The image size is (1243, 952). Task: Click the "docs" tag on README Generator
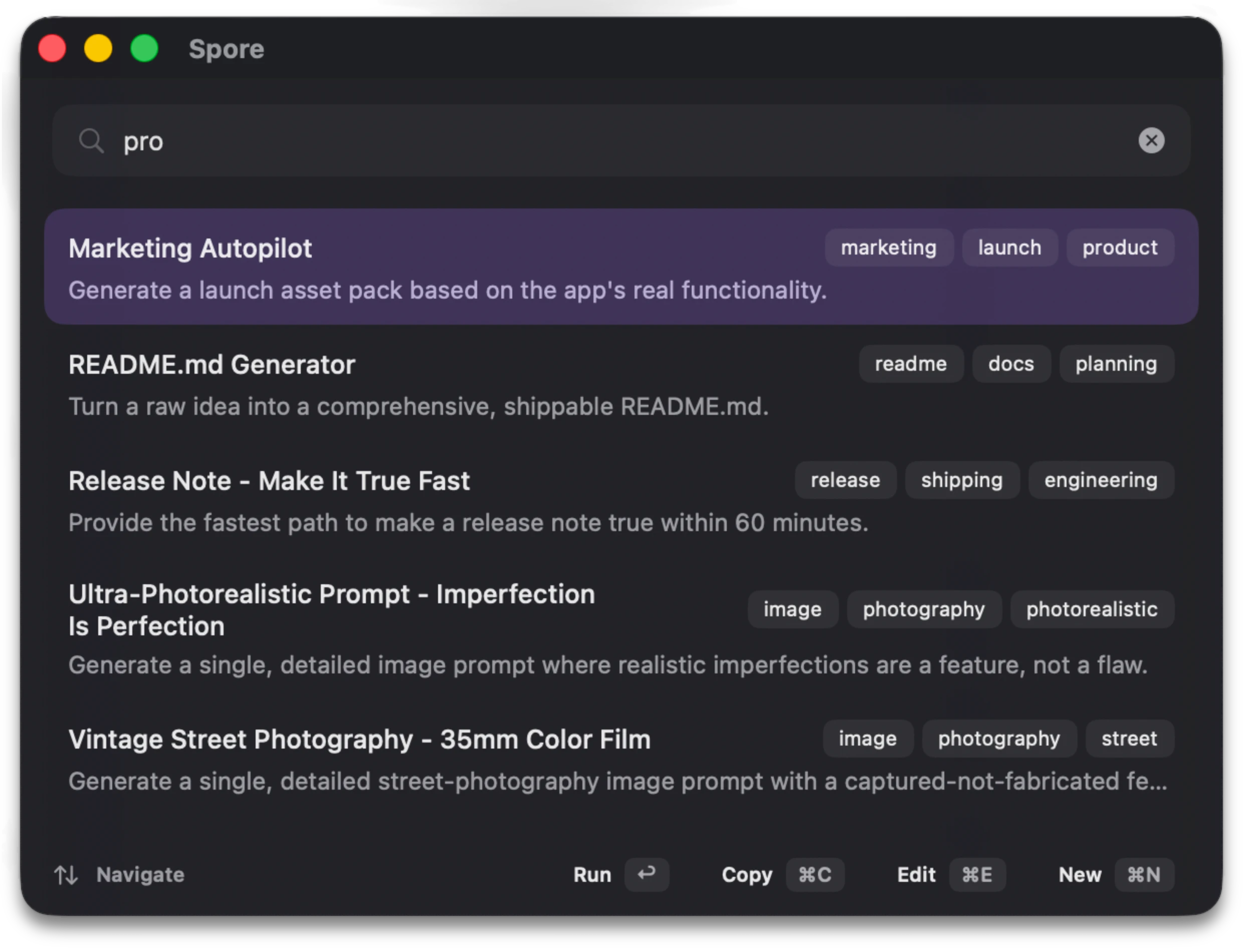(1010, 364)
